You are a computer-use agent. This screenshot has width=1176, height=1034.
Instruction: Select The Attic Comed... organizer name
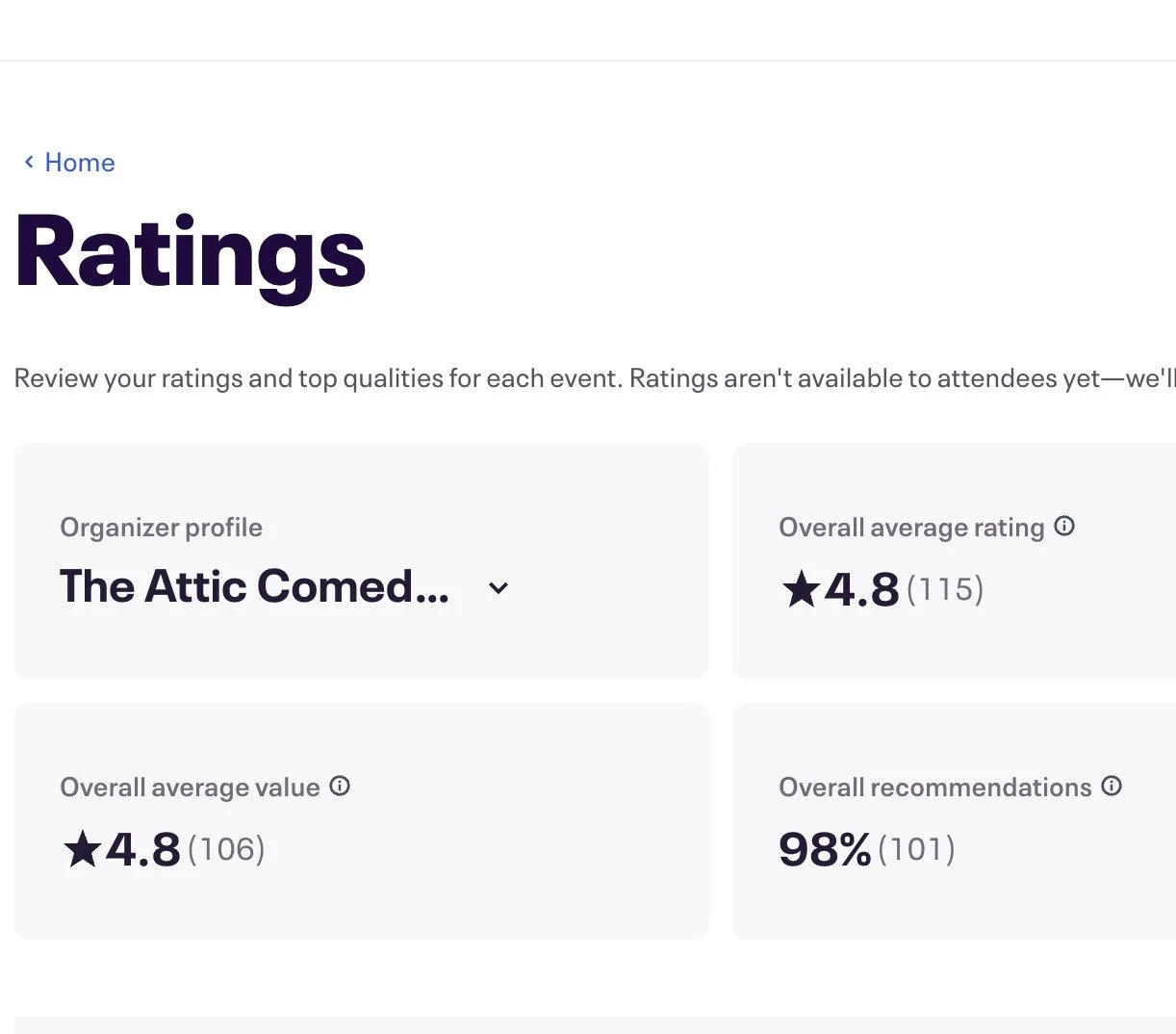[254, 586]
